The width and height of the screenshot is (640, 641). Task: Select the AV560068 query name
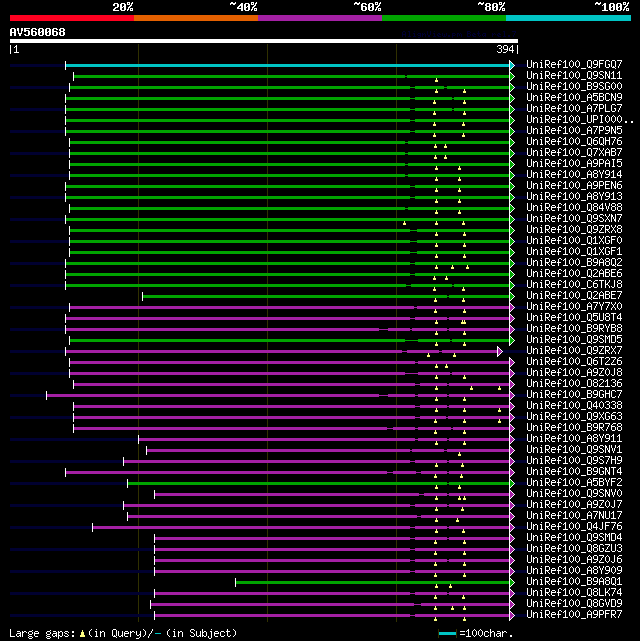tap(38, 32)
